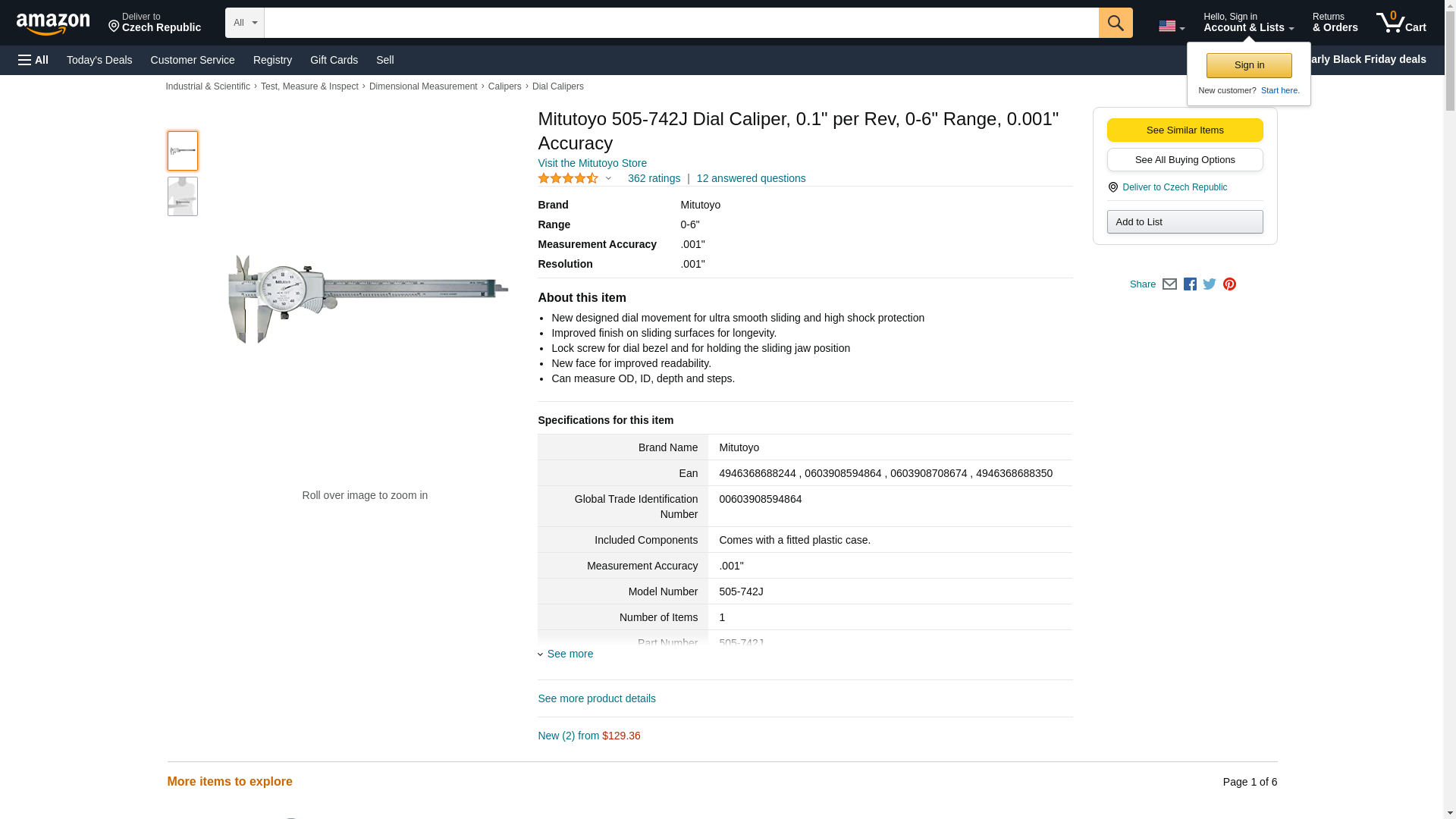This screenshot has width=1456, height=819.
Task: Click into the search text field
Action: click(680, 23)
